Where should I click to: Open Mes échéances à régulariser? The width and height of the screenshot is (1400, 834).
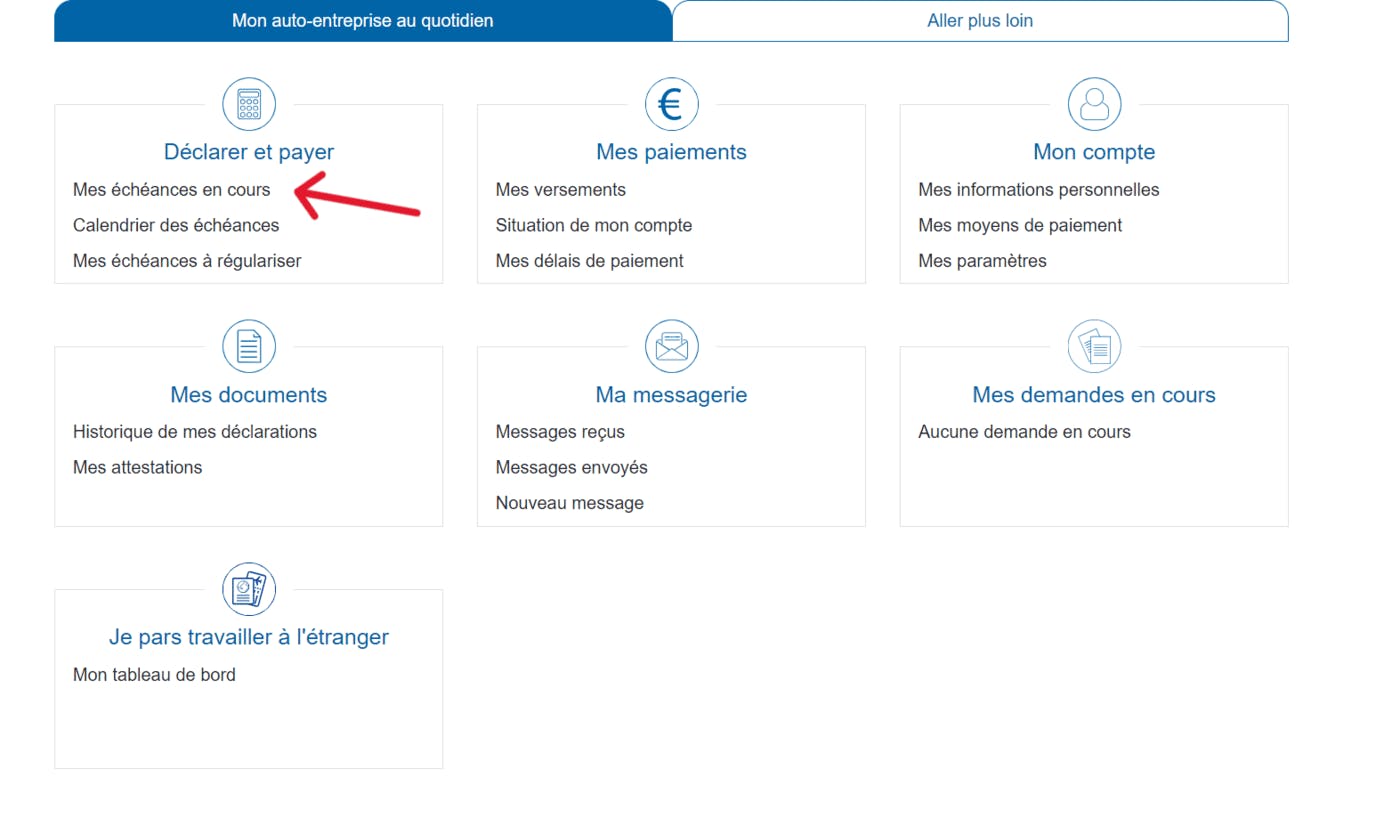pyautogui.click(x=187, y=260)
